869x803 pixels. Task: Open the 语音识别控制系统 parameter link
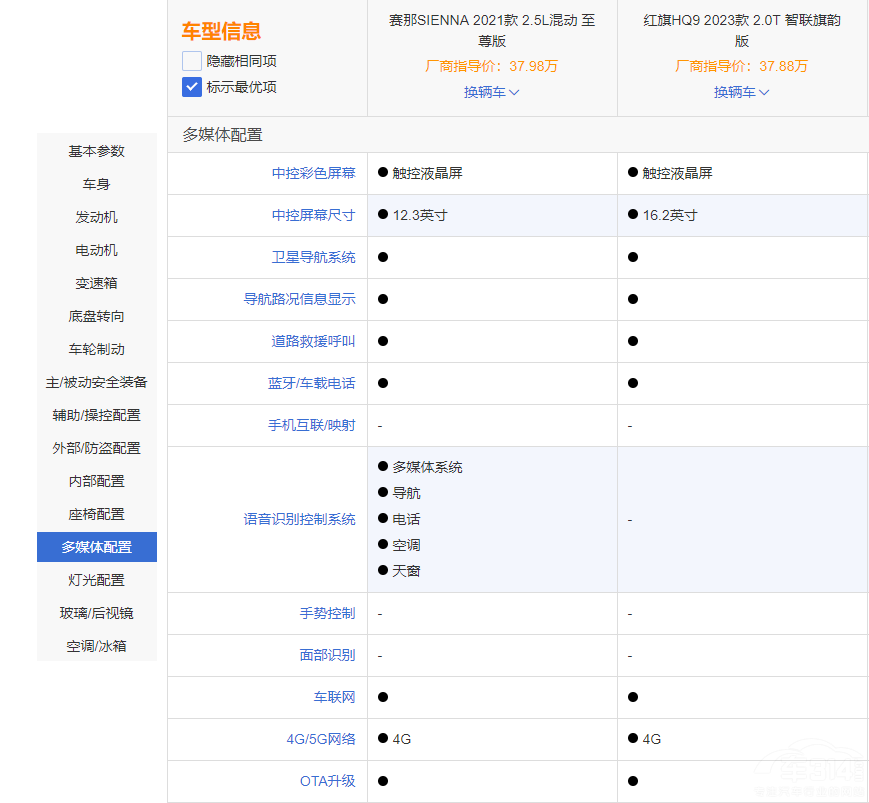[299, 519]
